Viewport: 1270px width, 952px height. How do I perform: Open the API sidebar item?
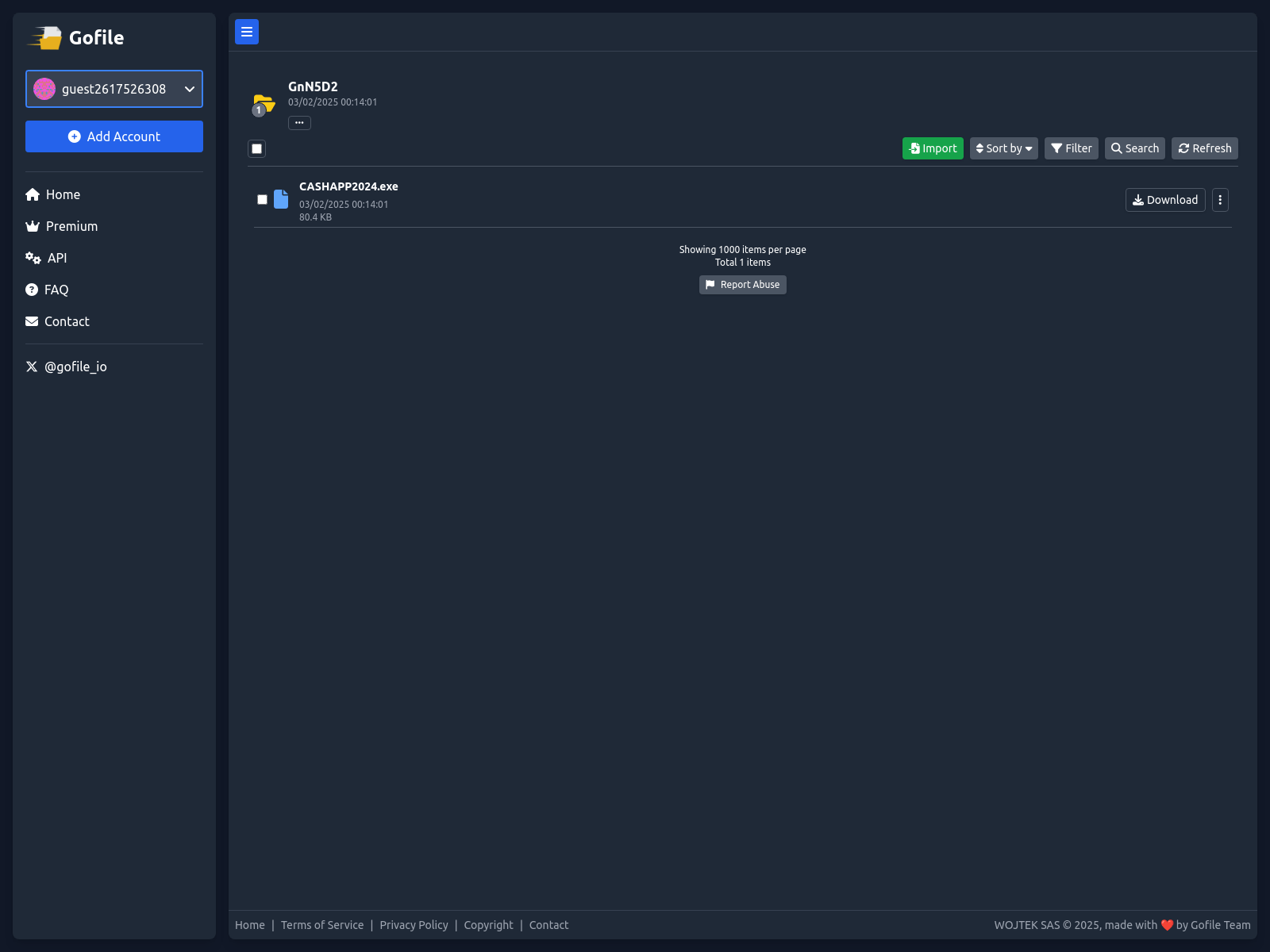pos(46,258)
